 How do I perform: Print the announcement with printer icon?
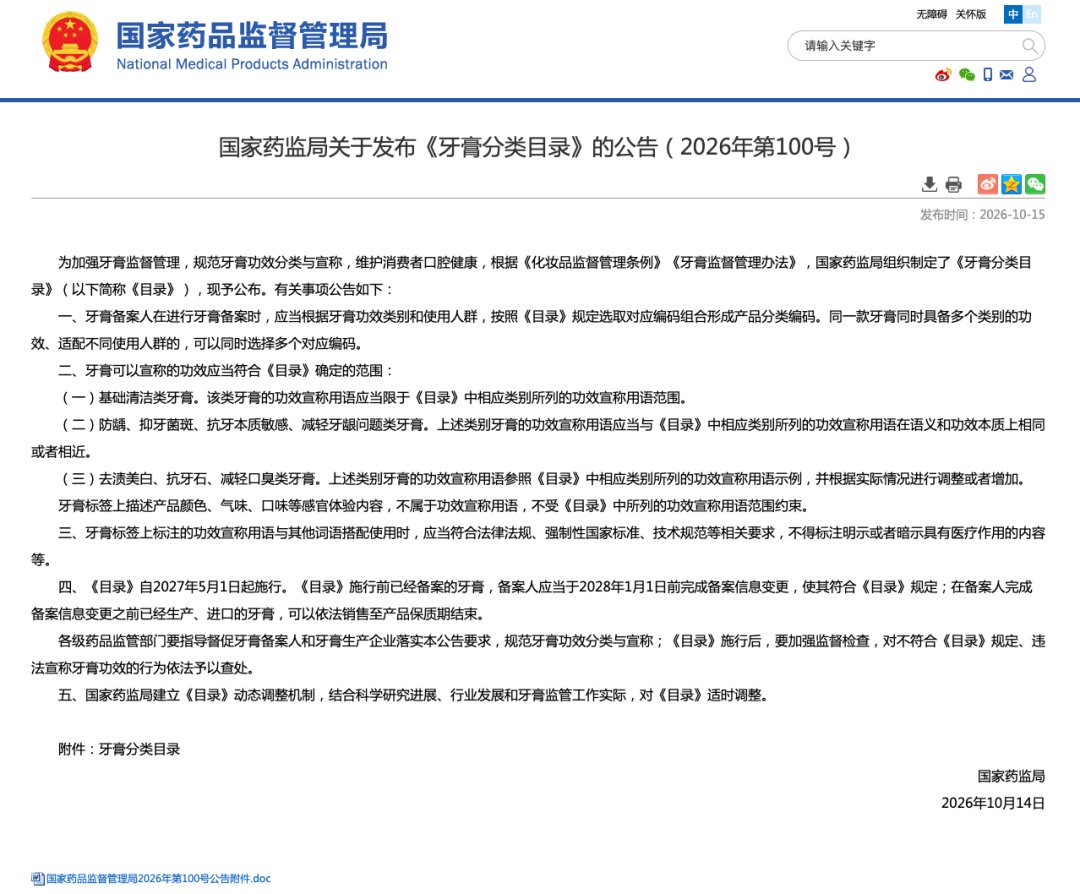point(953,184)
